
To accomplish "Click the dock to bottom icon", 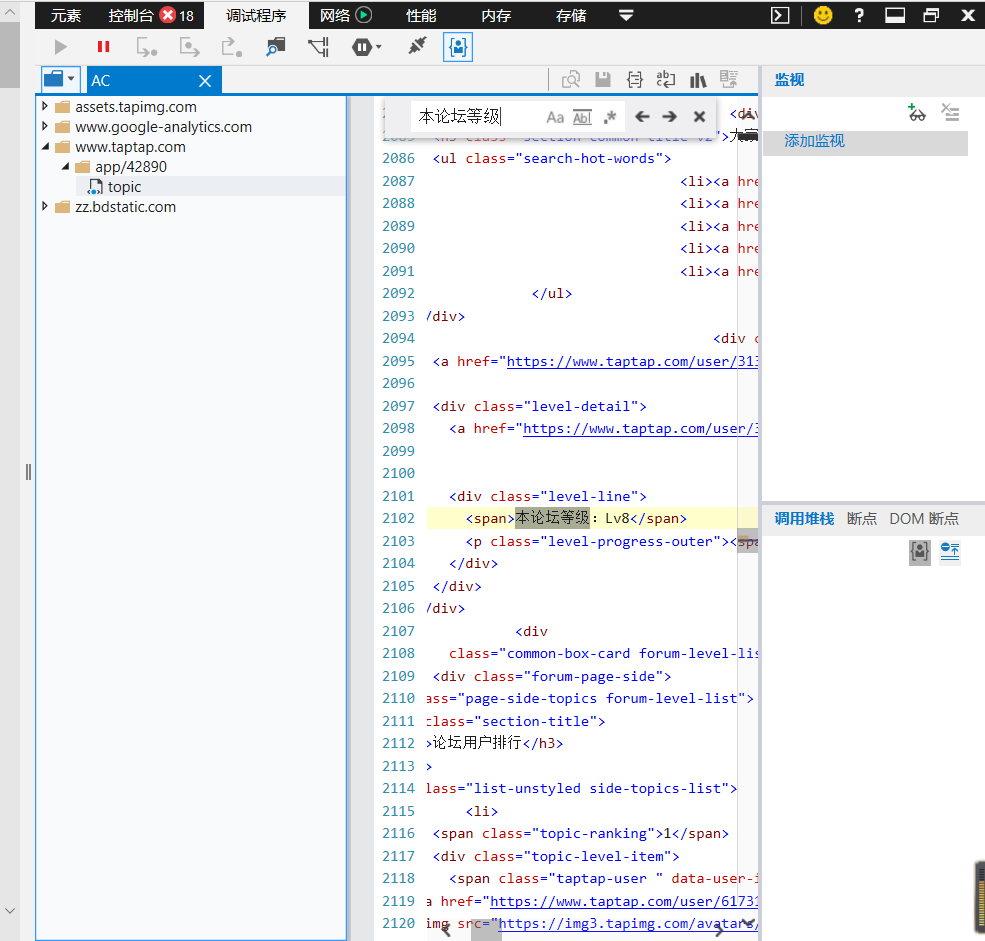I will 895,15.
